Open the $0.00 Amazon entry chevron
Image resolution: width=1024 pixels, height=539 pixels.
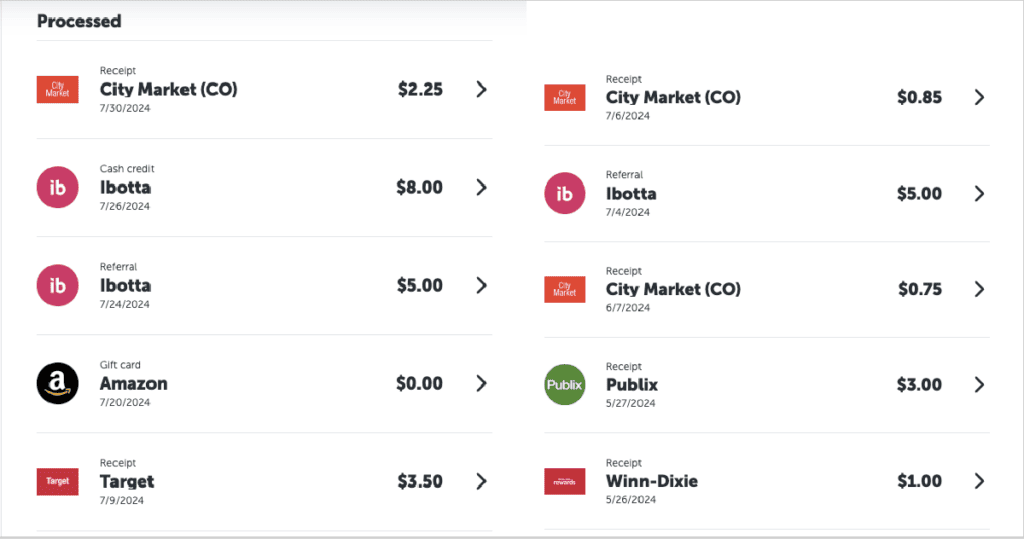click(481, 383)
